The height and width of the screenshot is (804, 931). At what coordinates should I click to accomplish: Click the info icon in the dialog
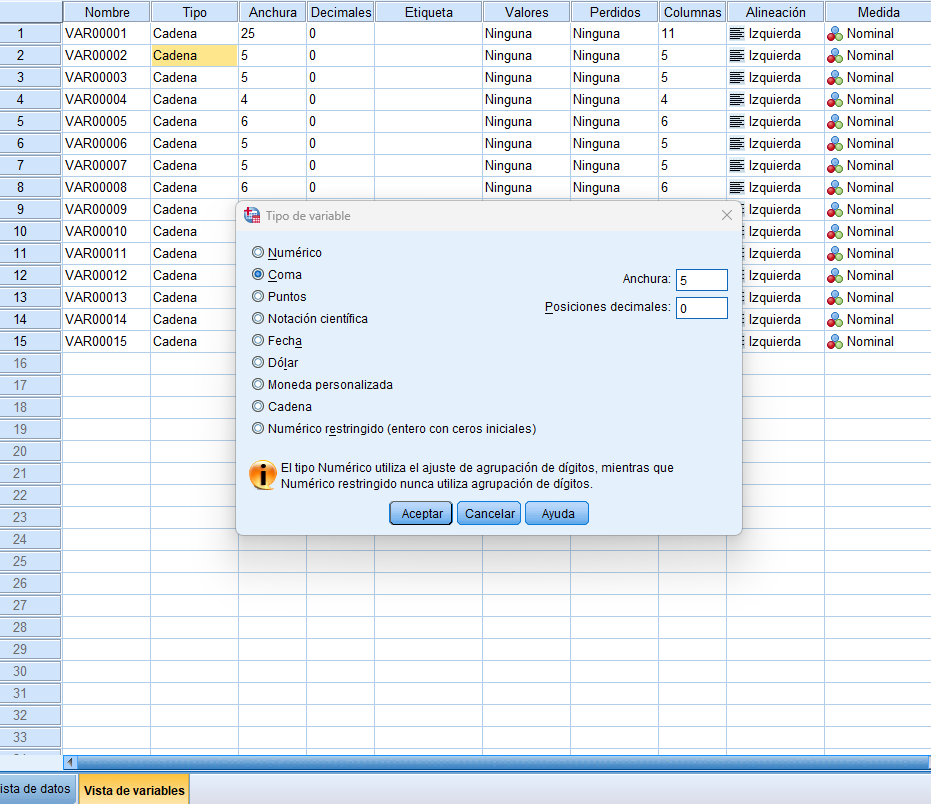(x=262, y=475)
